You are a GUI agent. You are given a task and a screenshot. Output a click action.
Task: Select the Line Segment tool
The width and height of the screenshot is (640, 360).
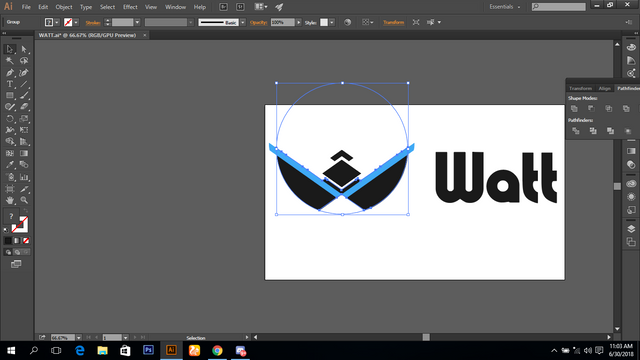tap(24, 84)
